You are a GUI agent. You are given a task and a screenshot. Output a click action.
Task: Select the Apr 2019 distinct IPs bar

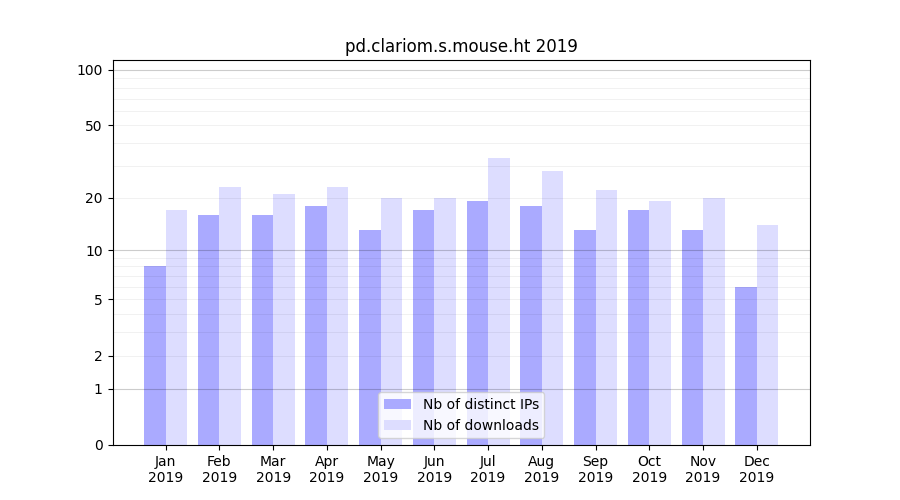tap(316, 325)
